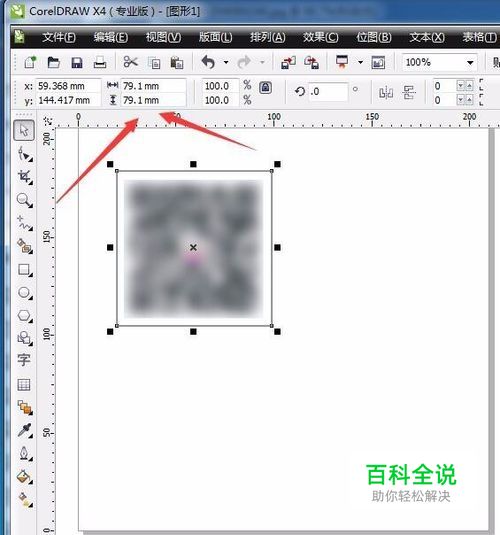The width and height of the screenshot is (500, 535).
Task: Click the blurred QR code image
Action: pyautogui.click(x=194, y=248)
